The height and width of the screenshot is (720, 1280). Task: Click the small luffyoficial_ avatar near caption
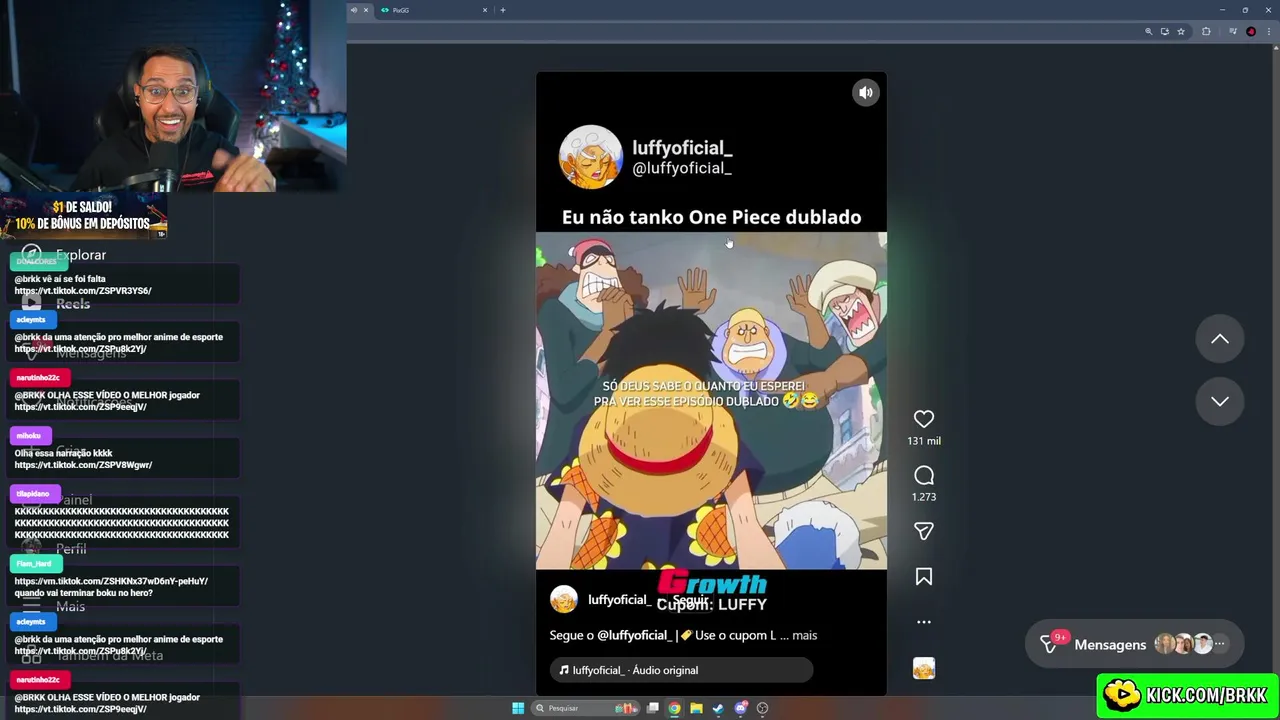click(x=564, y=599)
